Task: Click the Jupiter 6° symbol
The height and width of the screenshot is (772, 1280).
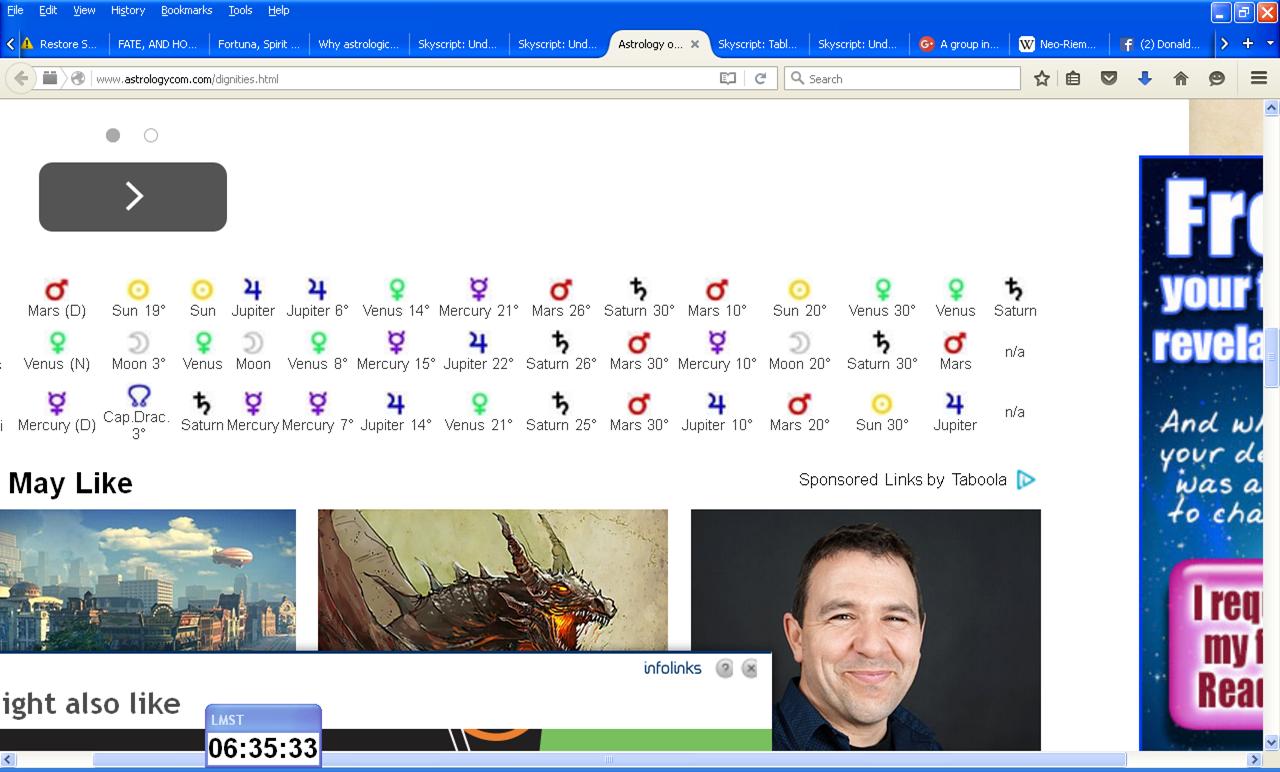Action: click(317, 290)
